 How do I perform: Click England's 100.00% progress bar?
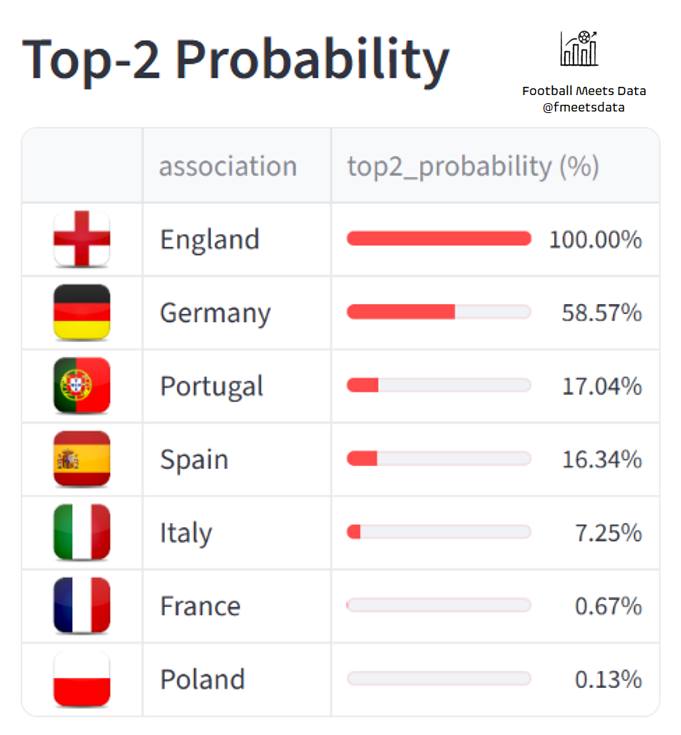coord(439,239)
